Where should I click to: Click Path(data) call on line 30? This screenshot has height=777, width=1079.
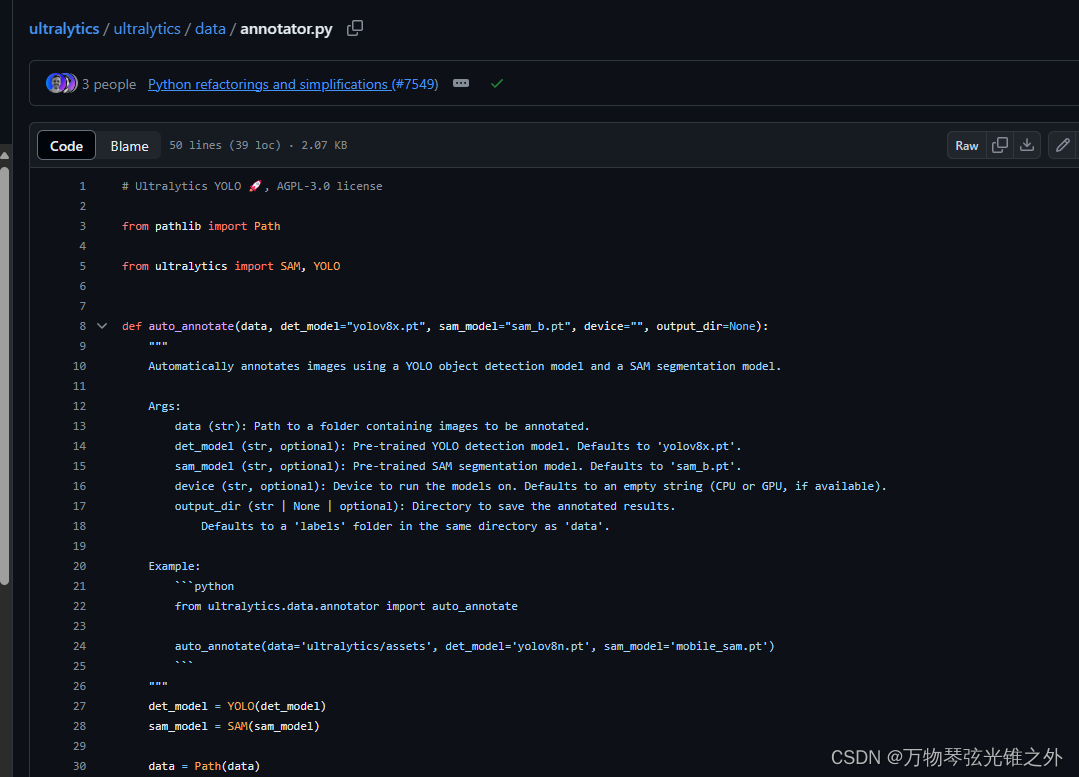(x=227, y=766)
